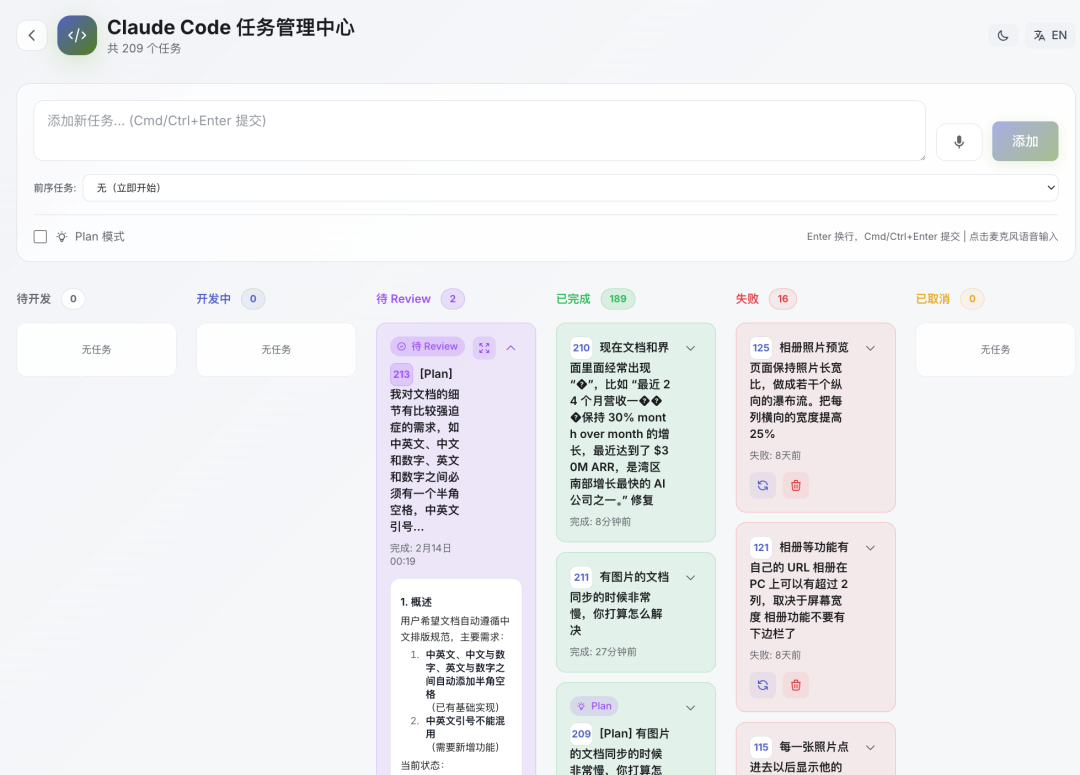Click the back arrow button
The width and height of the screenshot is (1080, 775).
click(x=32, y=36)
